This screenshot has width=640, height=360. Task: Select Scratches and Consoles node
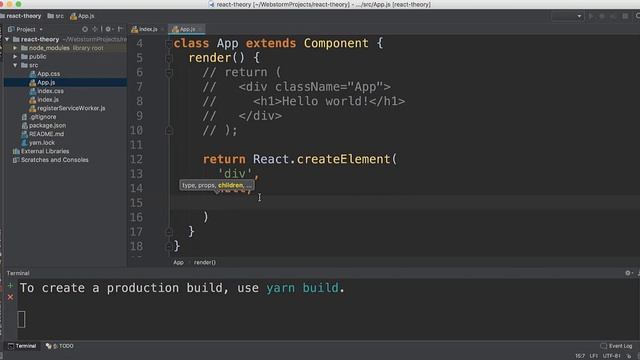[54, 160]
